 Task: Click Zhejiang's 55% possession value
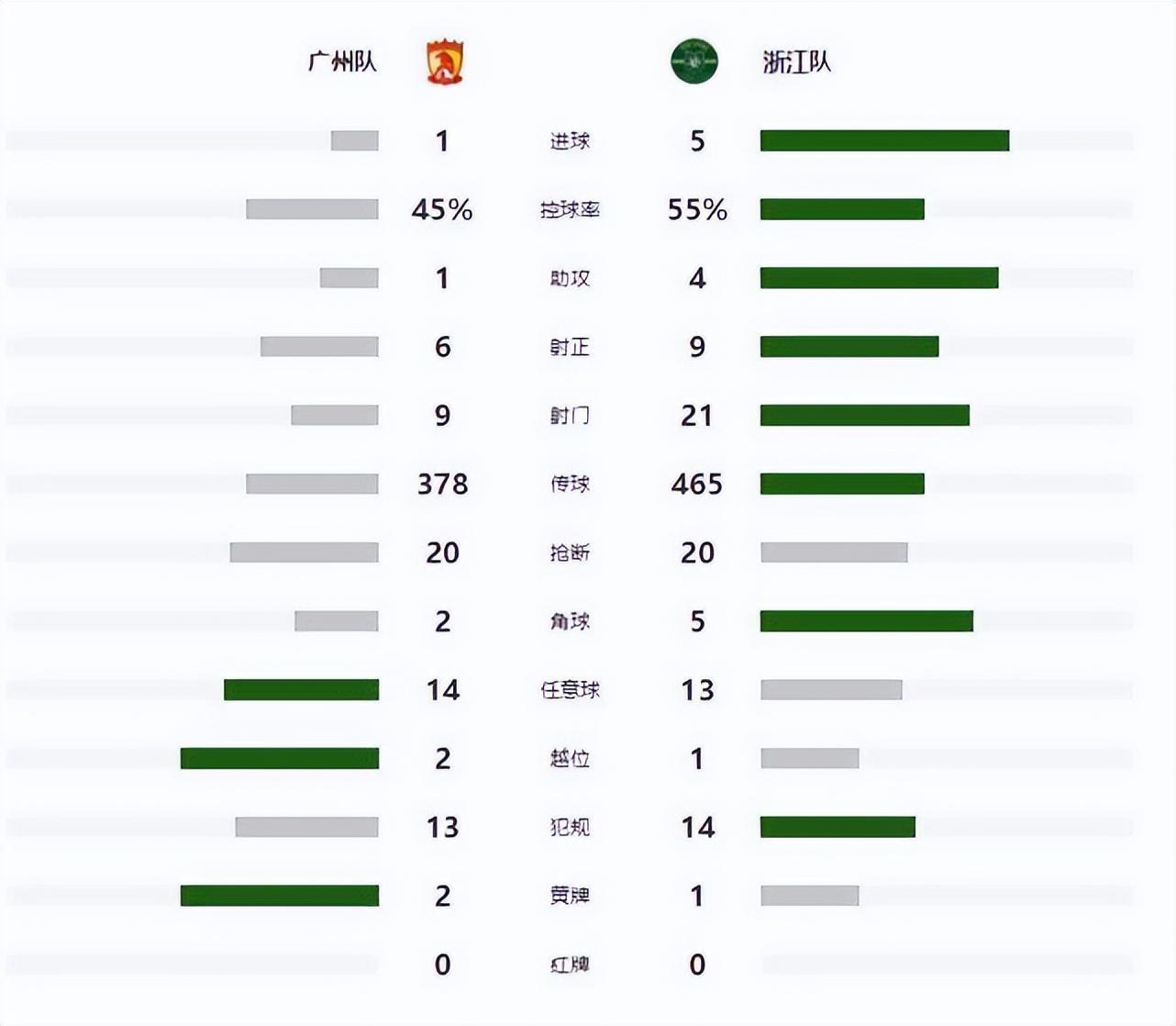pyautogui.click(x=697, y=210)
